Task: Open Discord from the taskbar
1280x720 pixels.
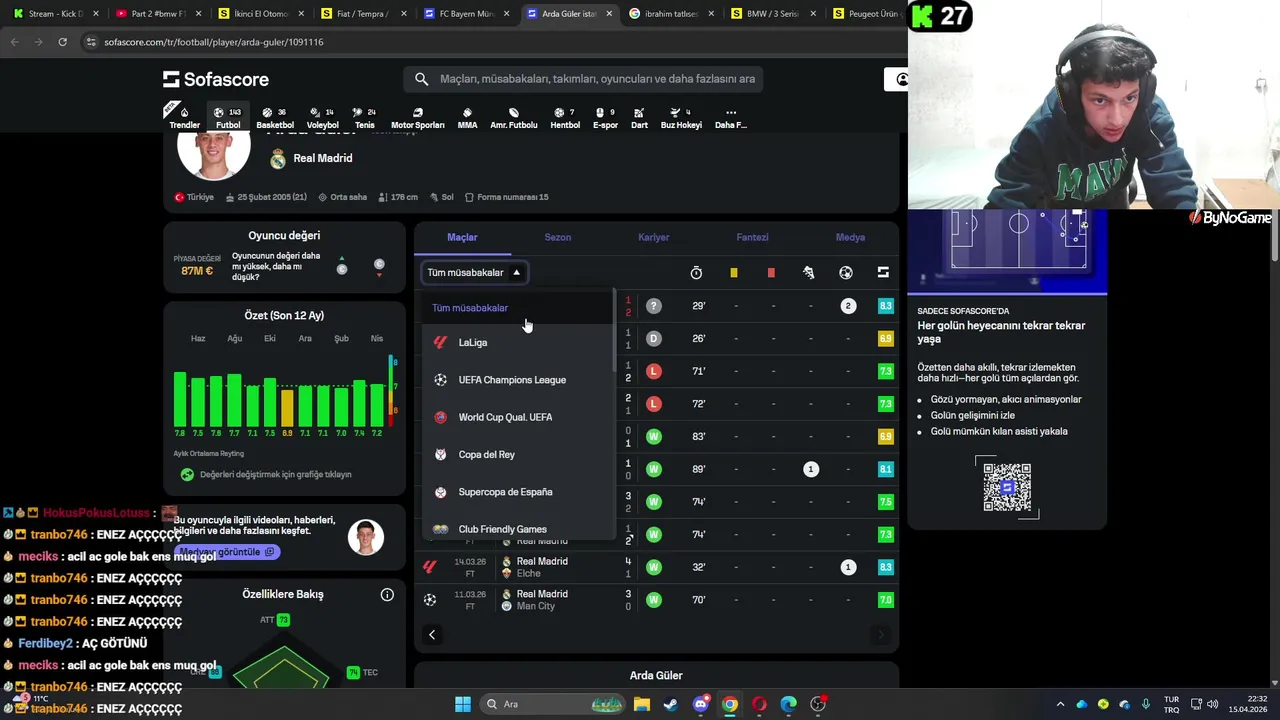Action: [x=701, y=704]
